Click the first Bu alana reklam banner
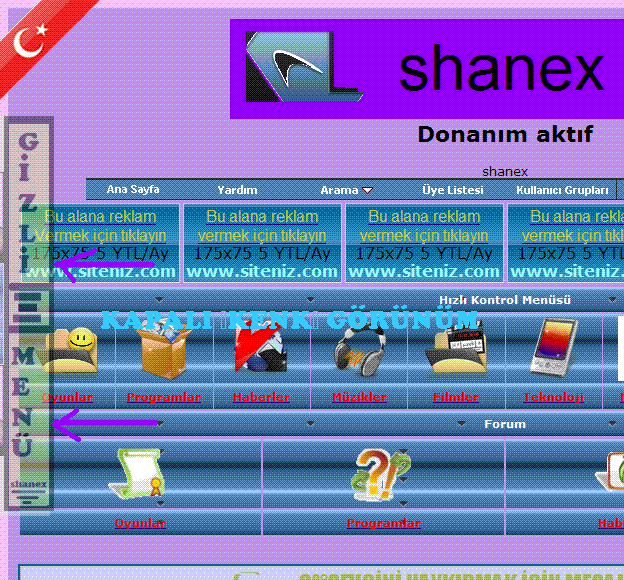Viewport: 624px width, 580px height. (x=100, y=243)
